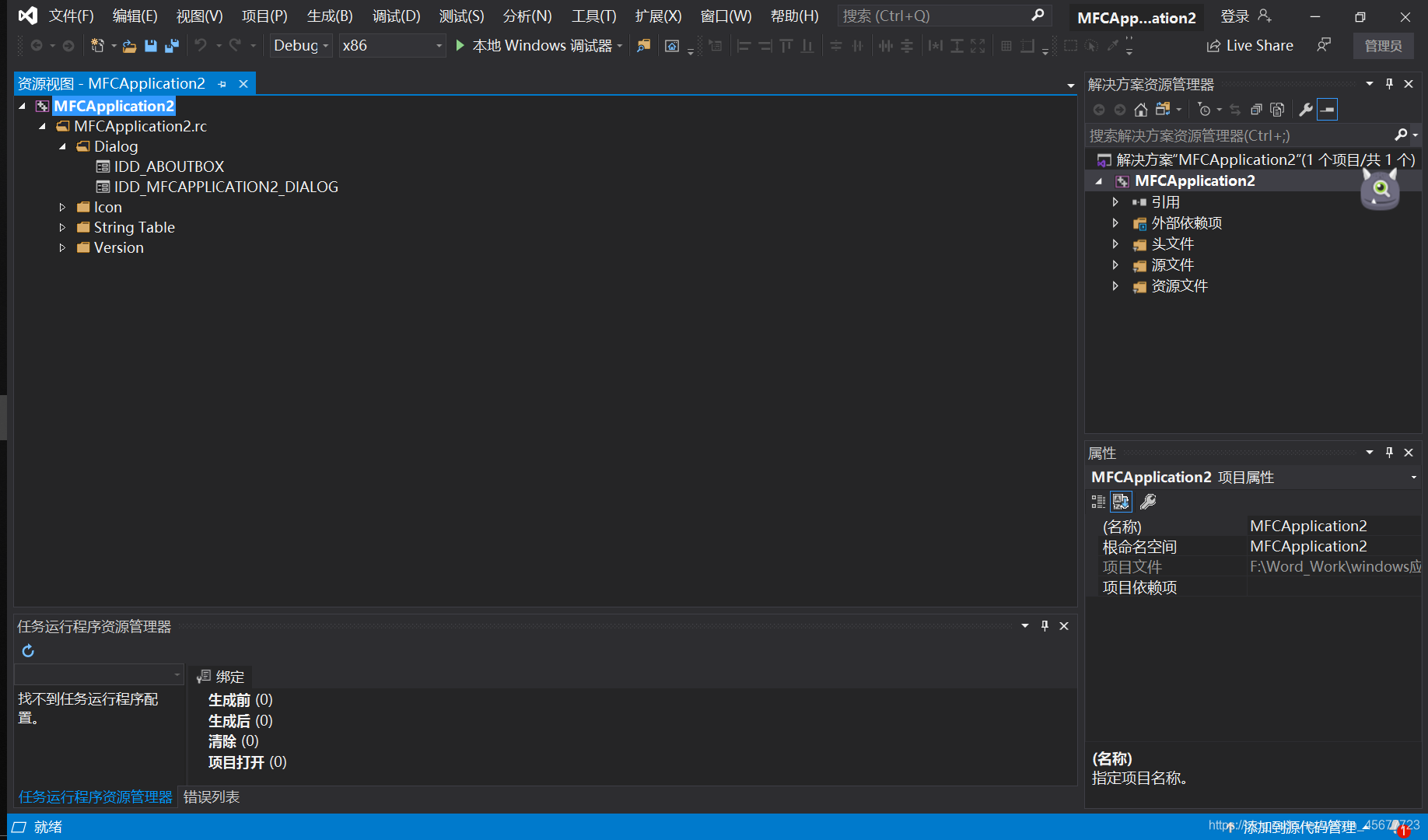This screenshot has width=1428, height=840.
Task: Click the Save file icon
Action: point(151,46)
